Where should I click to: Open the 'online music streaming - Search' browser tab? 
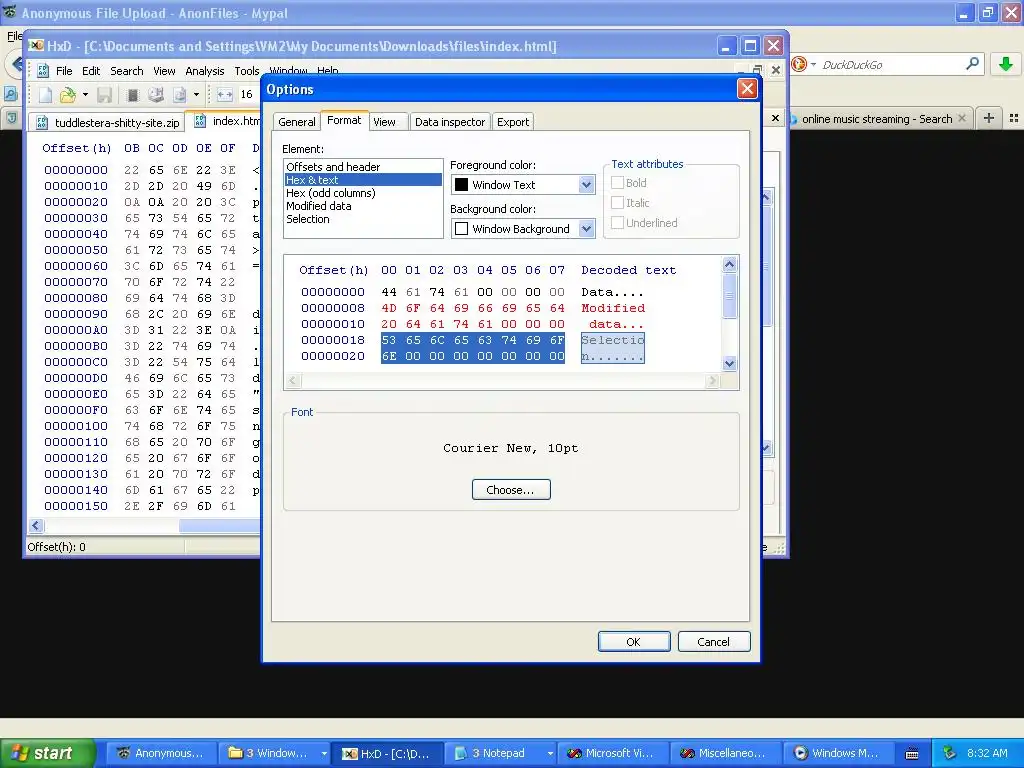pyautogui.click(x=878, y=119)
